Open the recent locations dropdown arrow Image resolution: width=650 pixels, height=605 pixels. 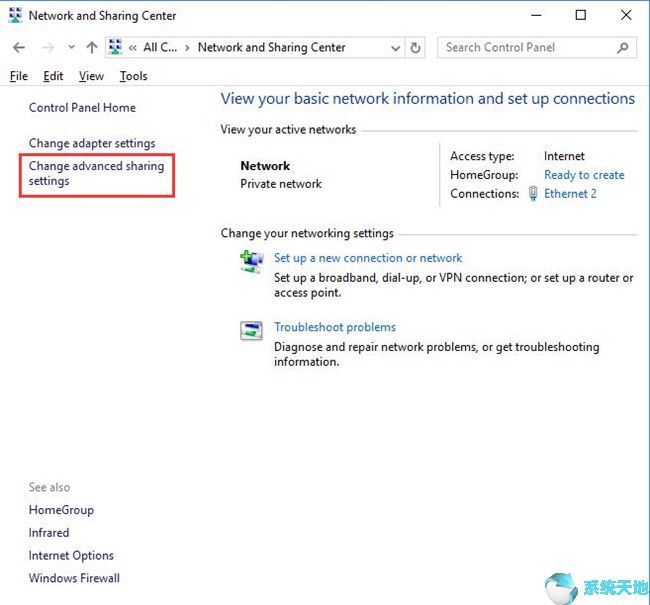71,47
